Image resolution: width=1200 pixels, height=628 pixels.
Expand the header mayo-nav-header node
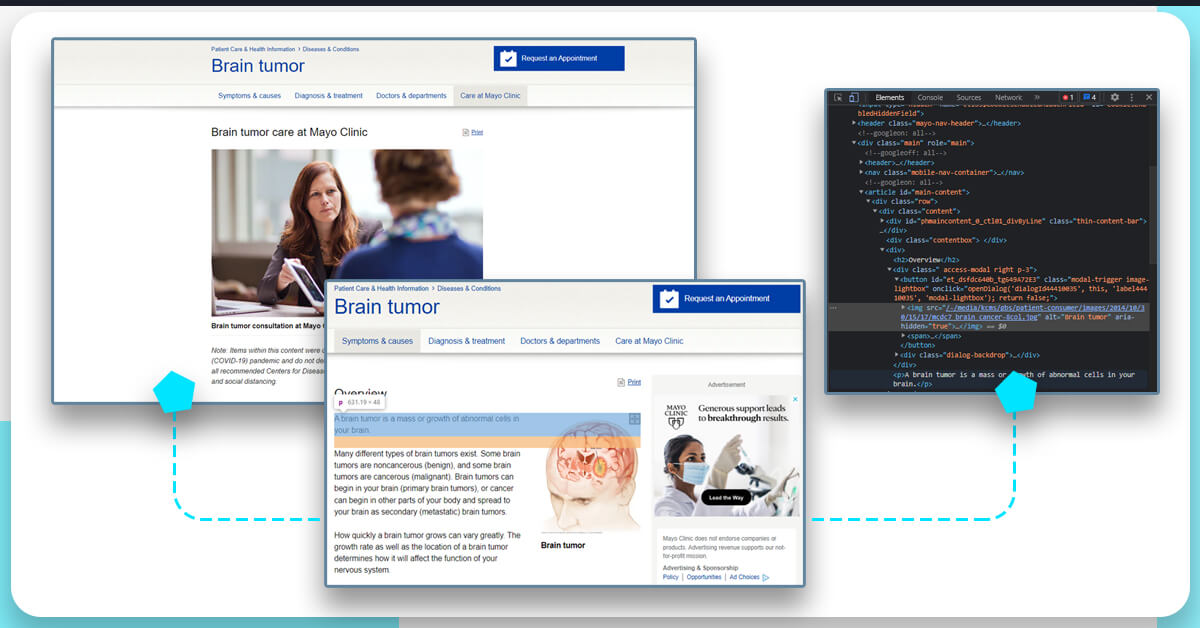coord(854,123)
